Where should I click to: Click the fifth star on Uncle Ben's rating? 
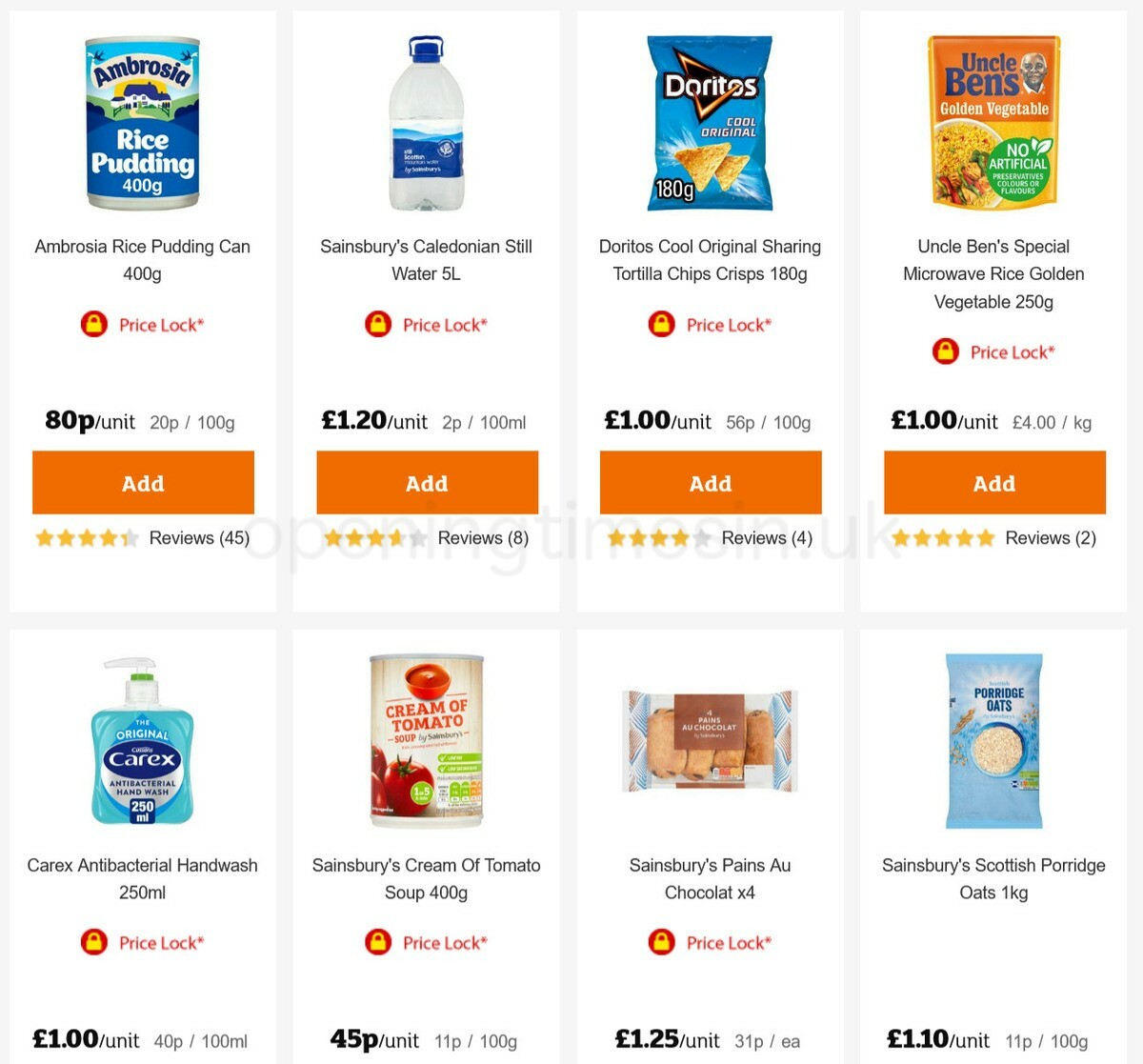click(986, 537)
